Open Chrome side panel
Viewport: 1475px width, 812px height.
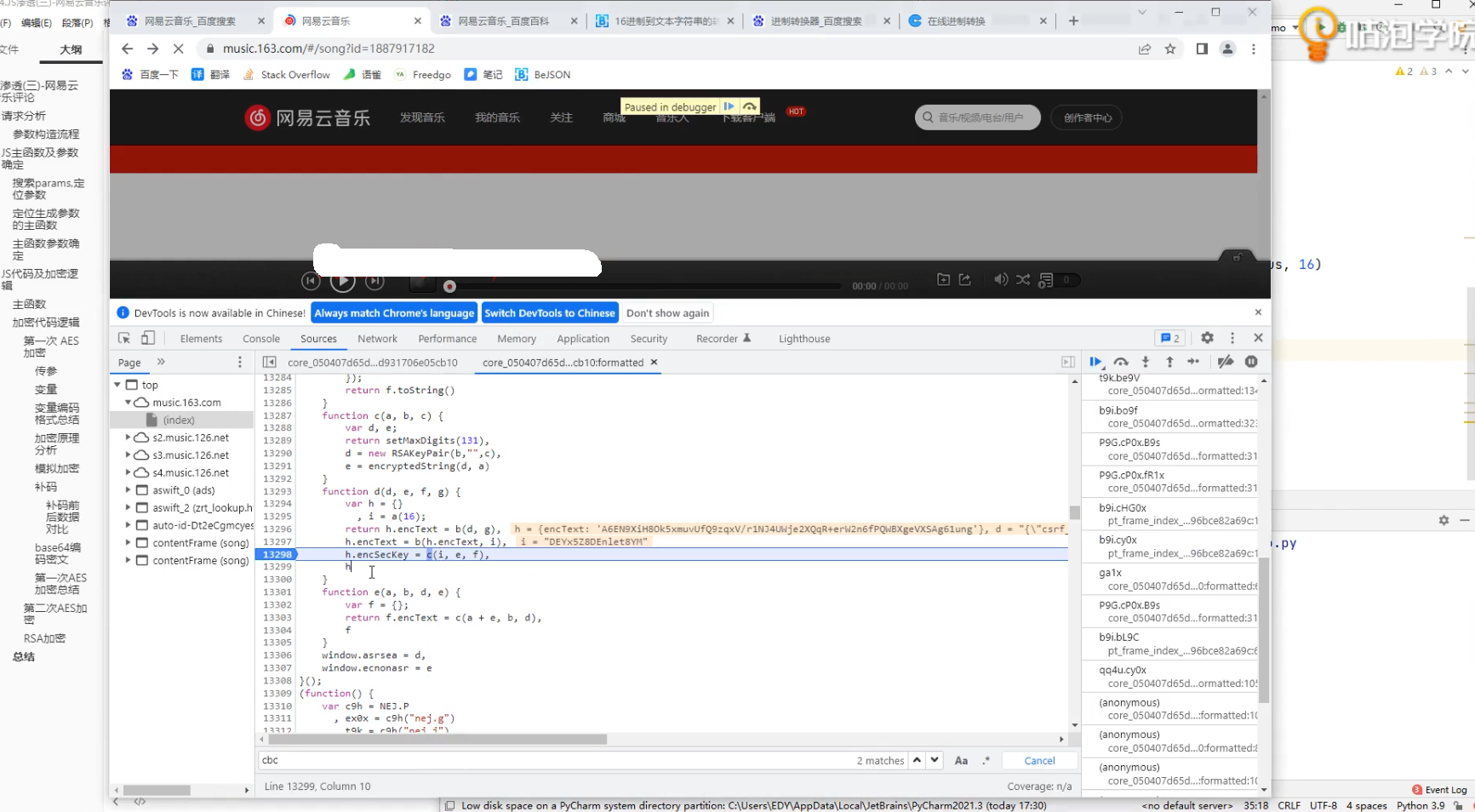[1202, 49]
